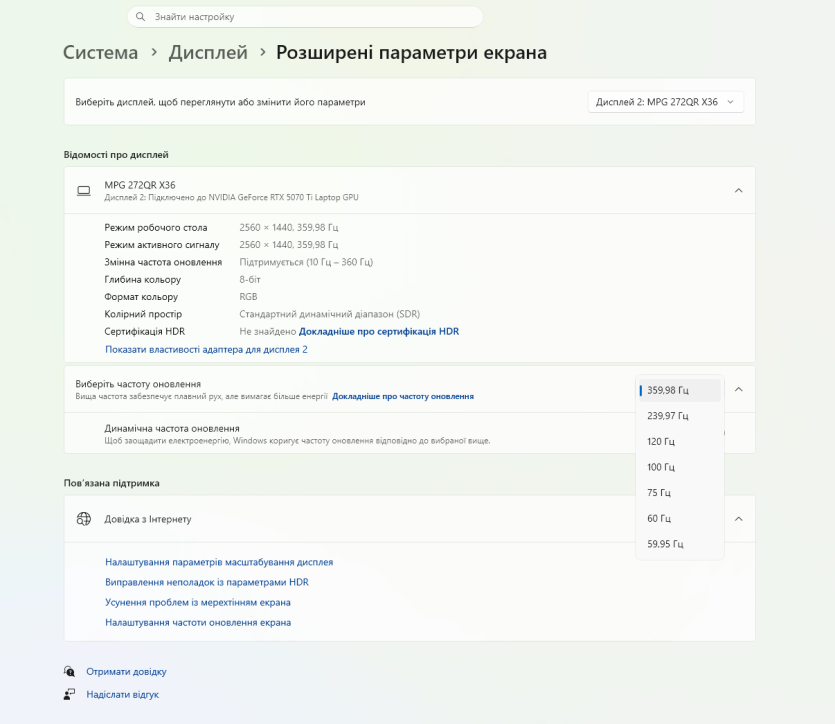Open Виправлення неполадок із параметрами HDR link
This screenshot has height=724, width=835.
207,582
